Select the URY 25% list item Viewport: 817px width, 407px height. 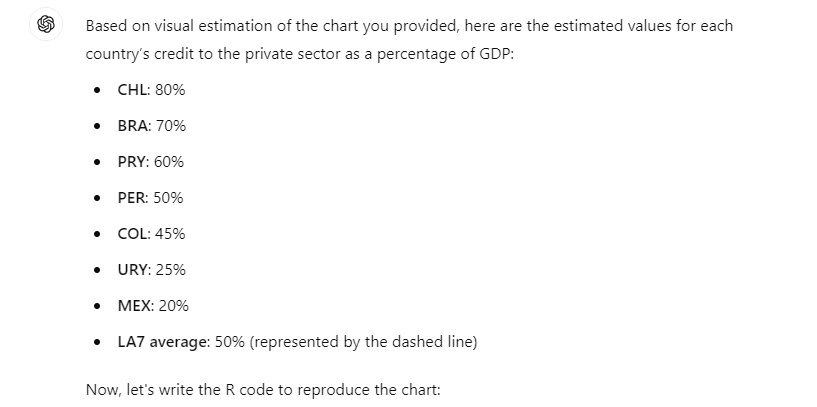pos(152,270)
